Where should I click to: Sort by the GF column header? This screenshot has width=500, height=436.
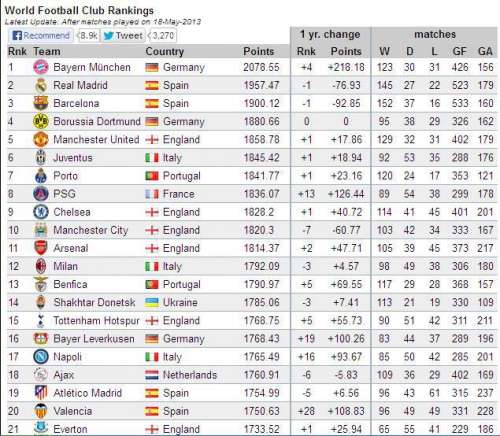click(459, 51)
